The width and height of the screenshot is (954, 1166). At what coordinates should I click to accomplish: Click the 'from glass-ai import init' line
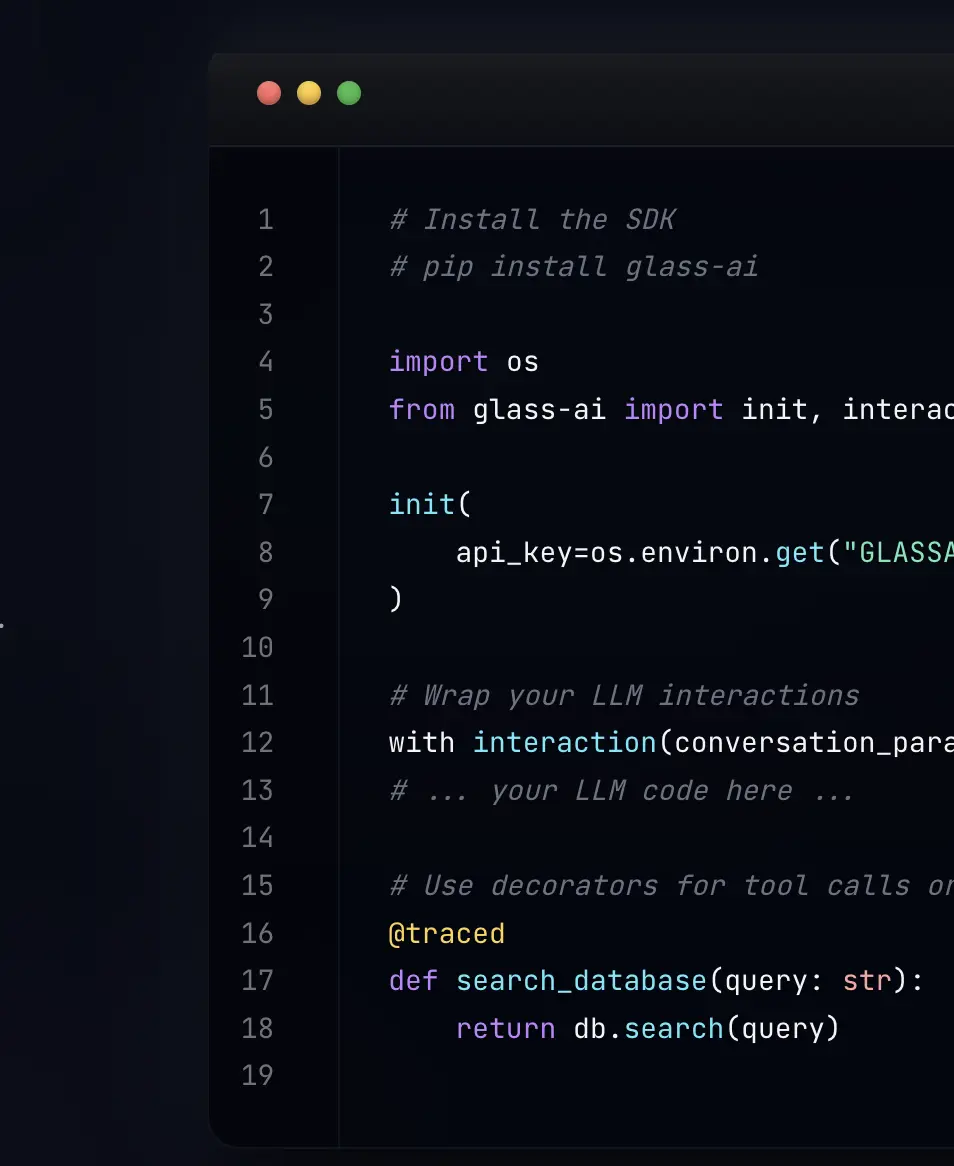[x=671, y=410]
